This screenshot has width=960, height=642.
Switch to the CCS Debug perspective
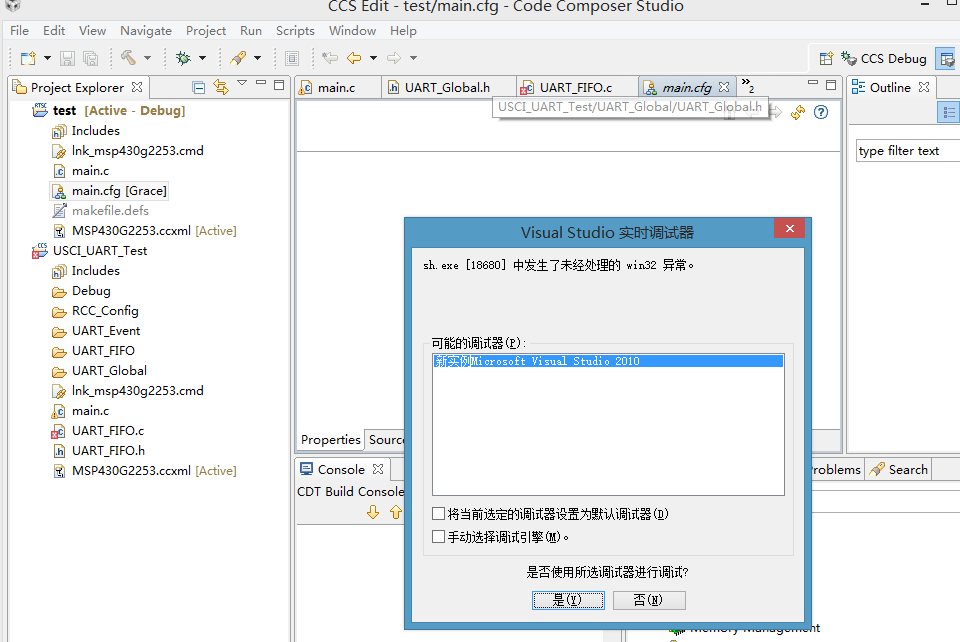(x=883, y=59)
